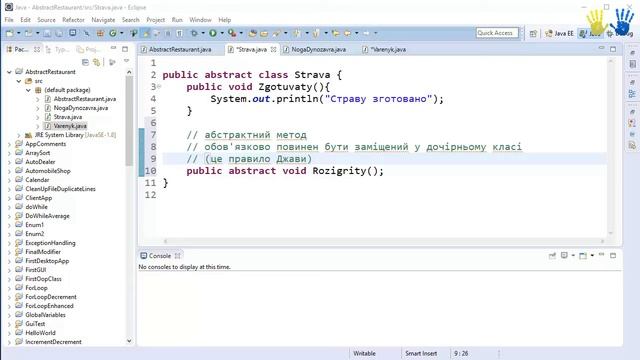
Task: Expand the AppComments project
Action: coord(9,144)
